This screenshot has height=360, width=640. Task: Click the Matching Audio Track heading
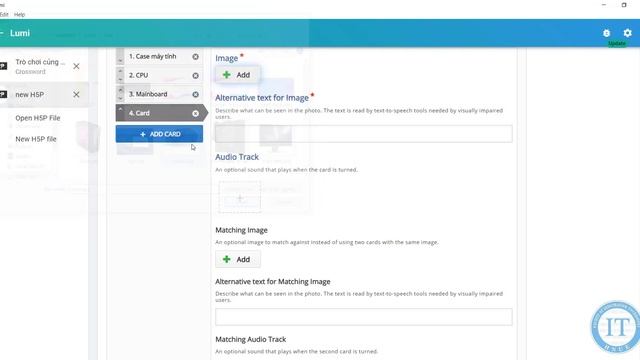click(251, 339)
